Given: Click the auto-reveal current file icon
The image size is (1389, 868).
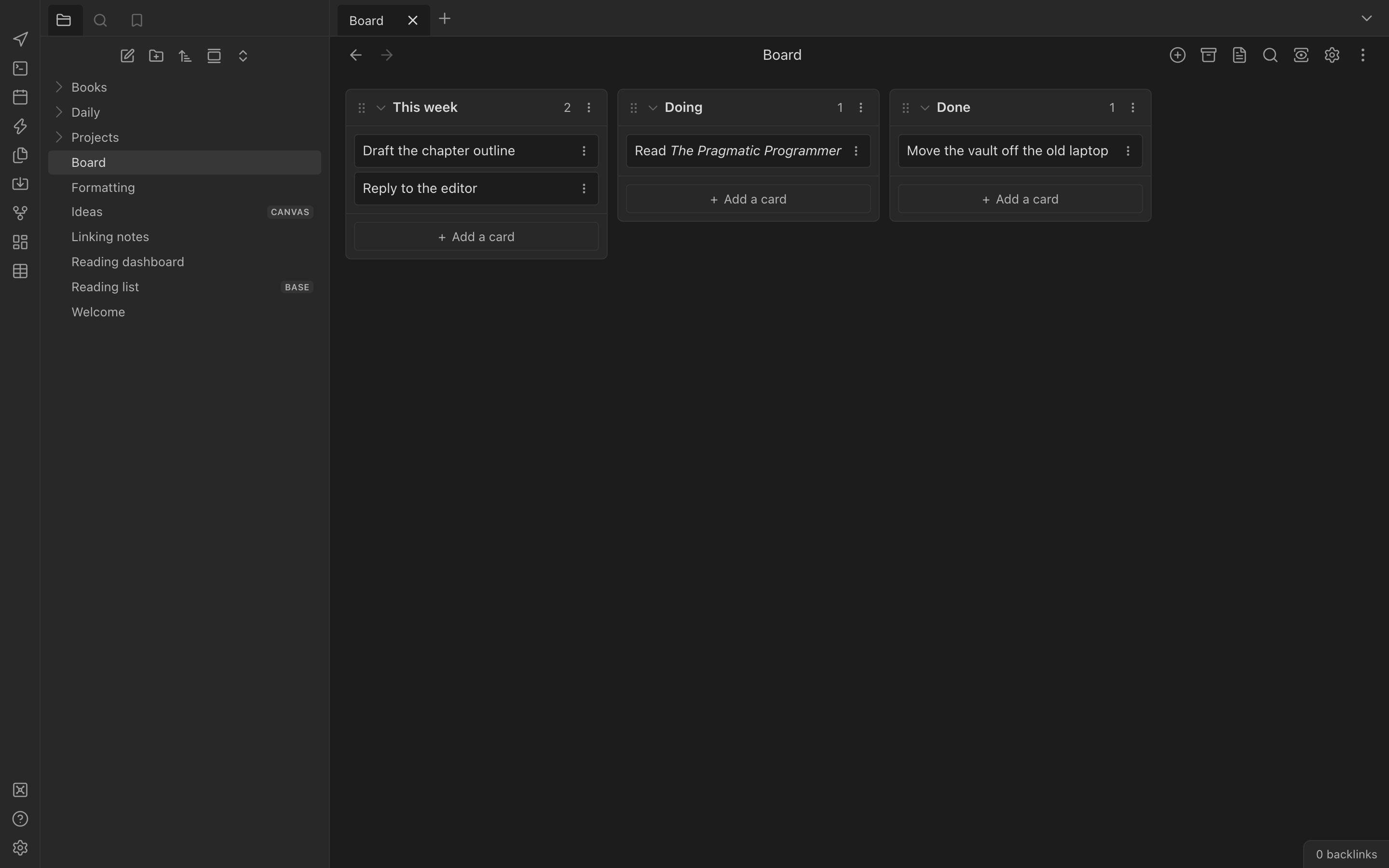Looking at the screenshot, I should pyautogui.click(x=214, y=55).
